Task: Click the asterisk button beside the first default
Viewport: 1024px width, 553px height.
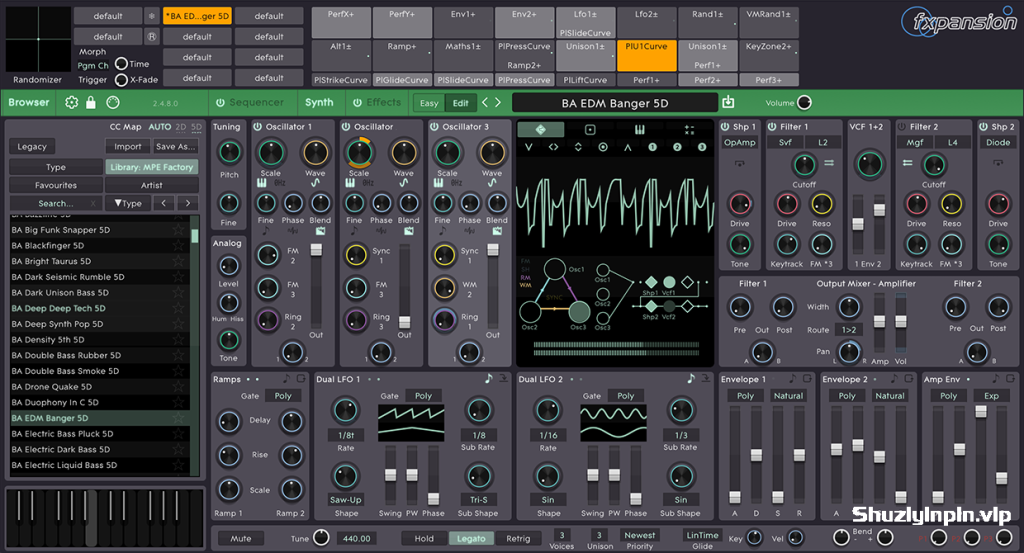Action: [152, 16]
